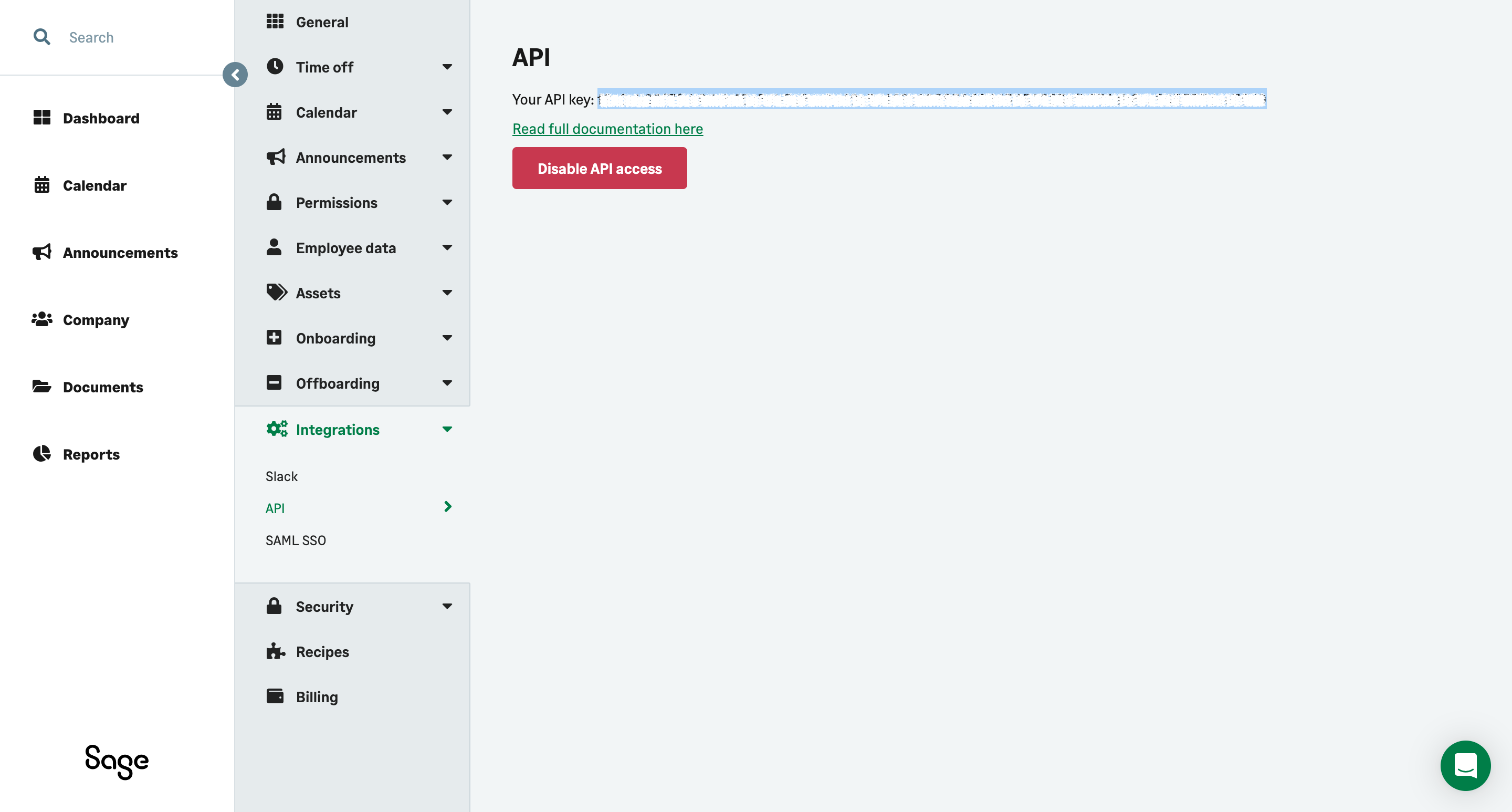The image size is (1512, 812).
Task: Select the Permissions lock icon
Action: tap(275, 202)
